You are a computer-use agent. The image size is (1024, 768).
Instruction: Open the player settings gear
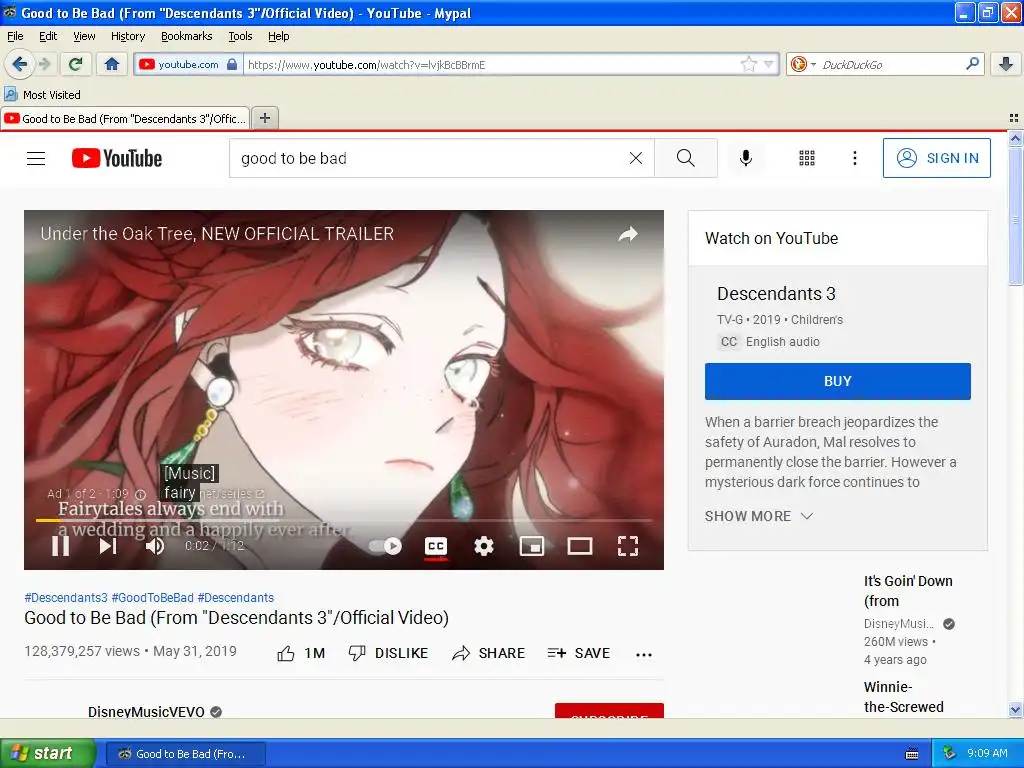tap(483, 545)
